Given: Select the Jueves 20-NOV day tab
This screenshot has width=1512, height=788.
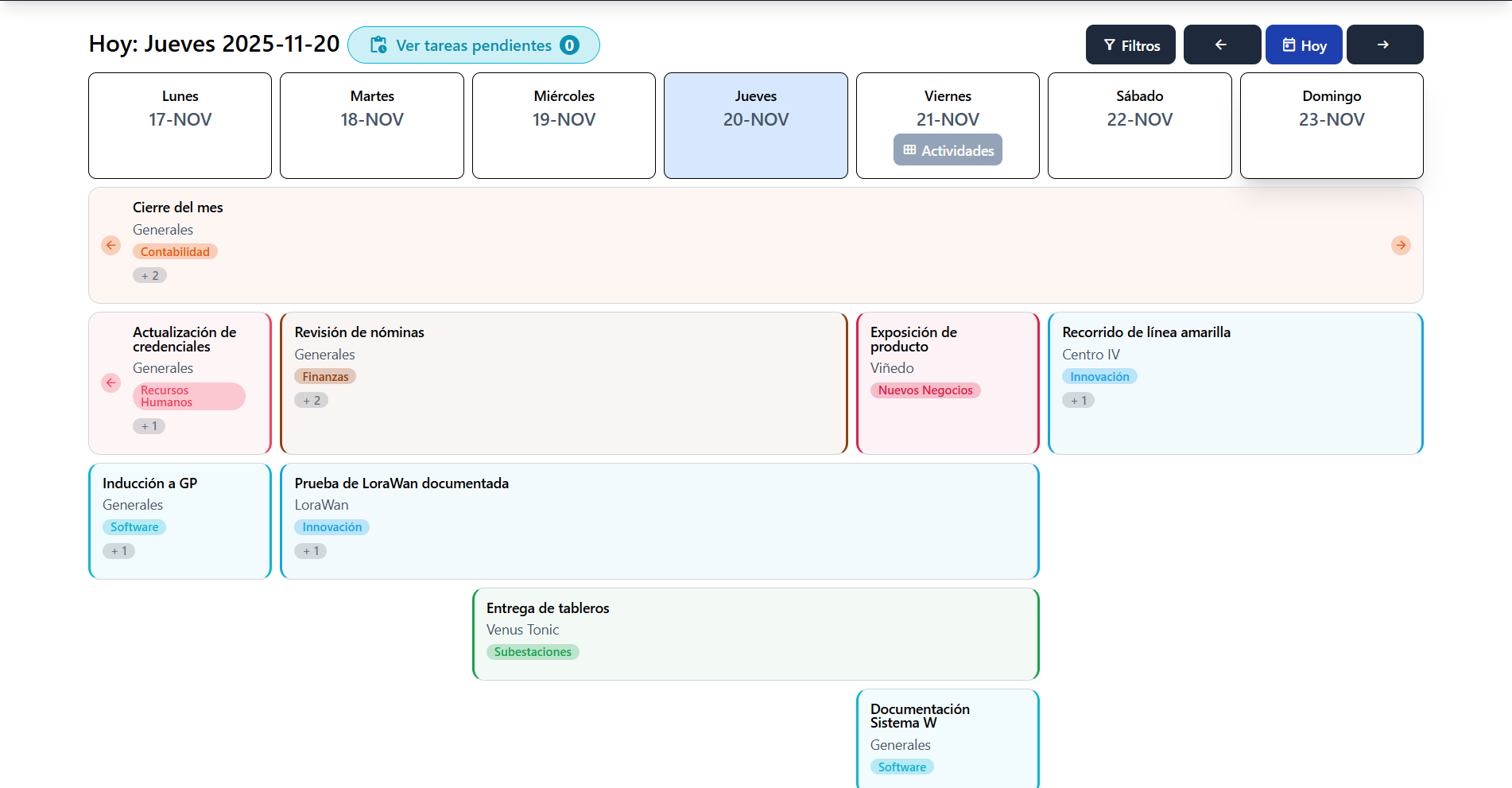Looking at the screenshot, I should (755, 126).
